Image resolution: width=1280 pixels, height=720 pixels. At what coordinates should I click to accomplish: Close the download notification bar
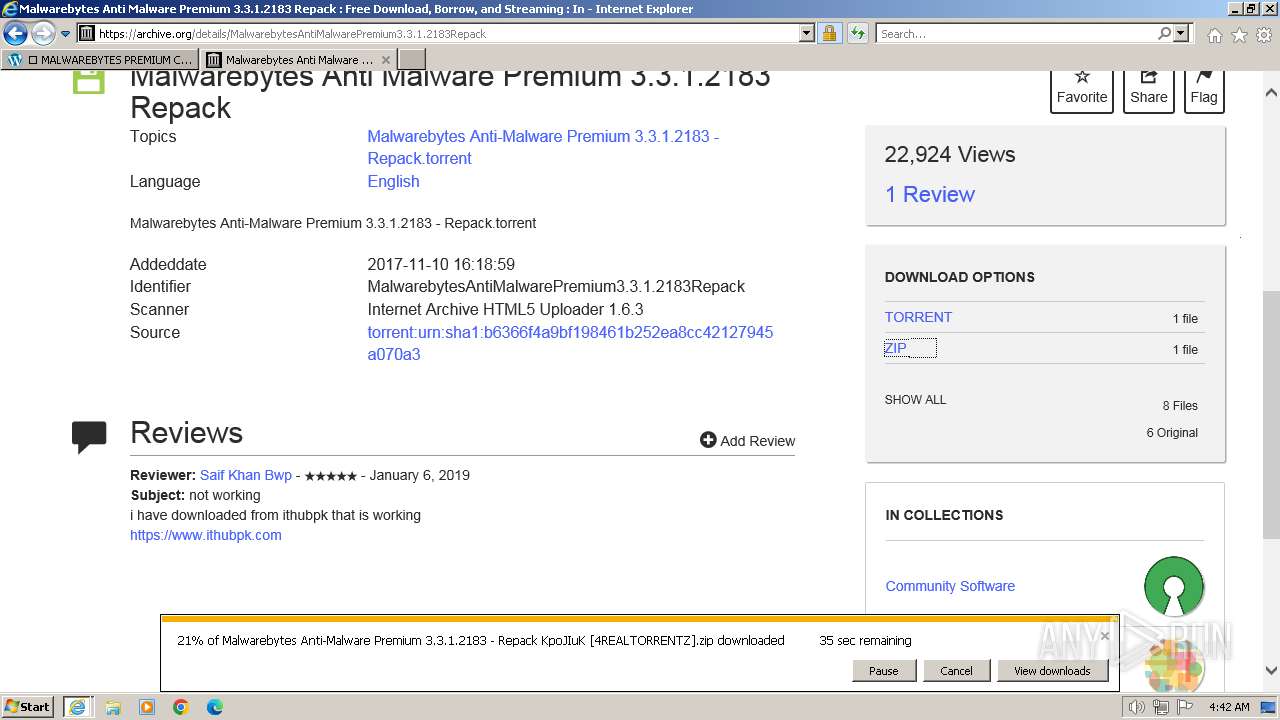(x=1105, y=635)
